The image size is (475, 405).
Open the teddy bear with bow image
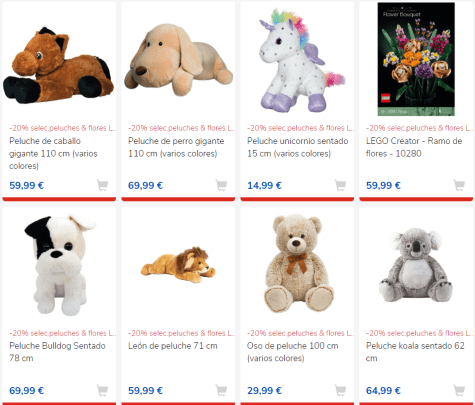click(297, 263)
